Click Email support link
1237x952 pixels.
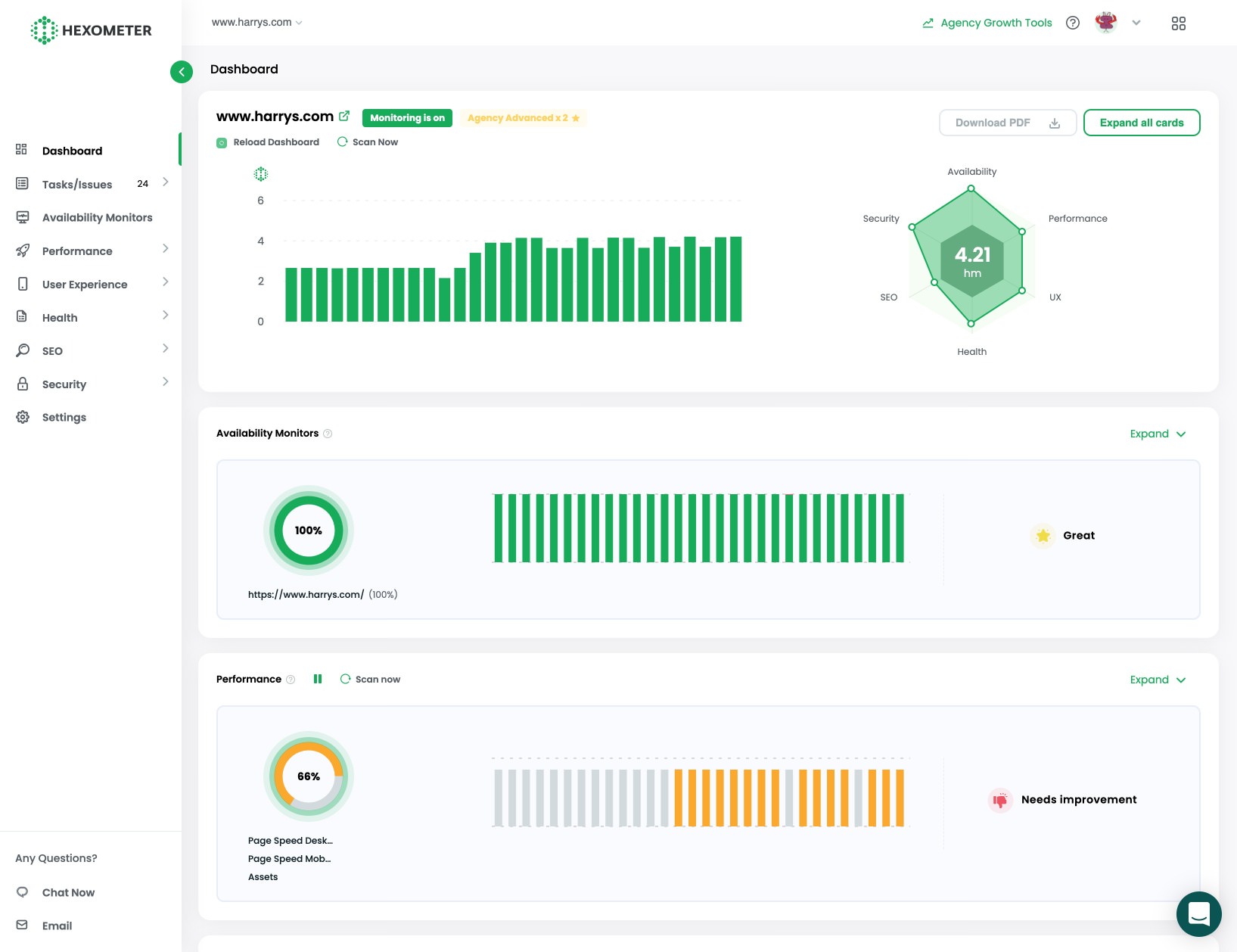[57, 926]
